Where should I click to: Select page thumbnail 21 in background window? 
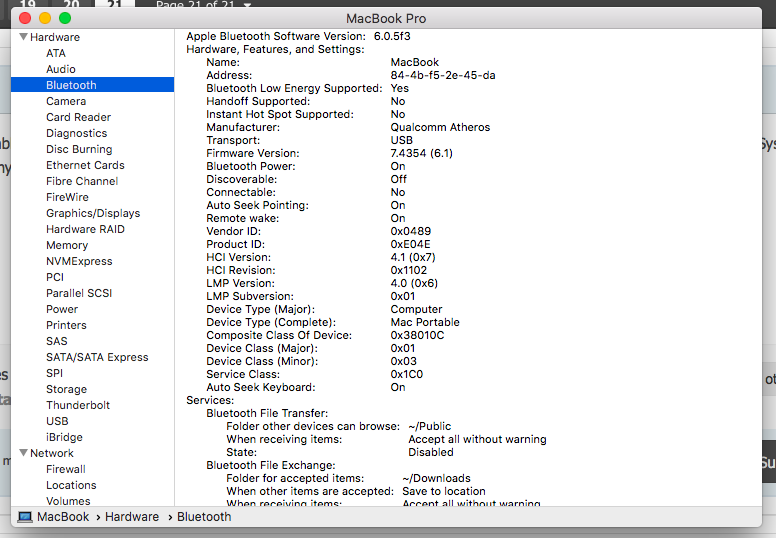(114, 4)
